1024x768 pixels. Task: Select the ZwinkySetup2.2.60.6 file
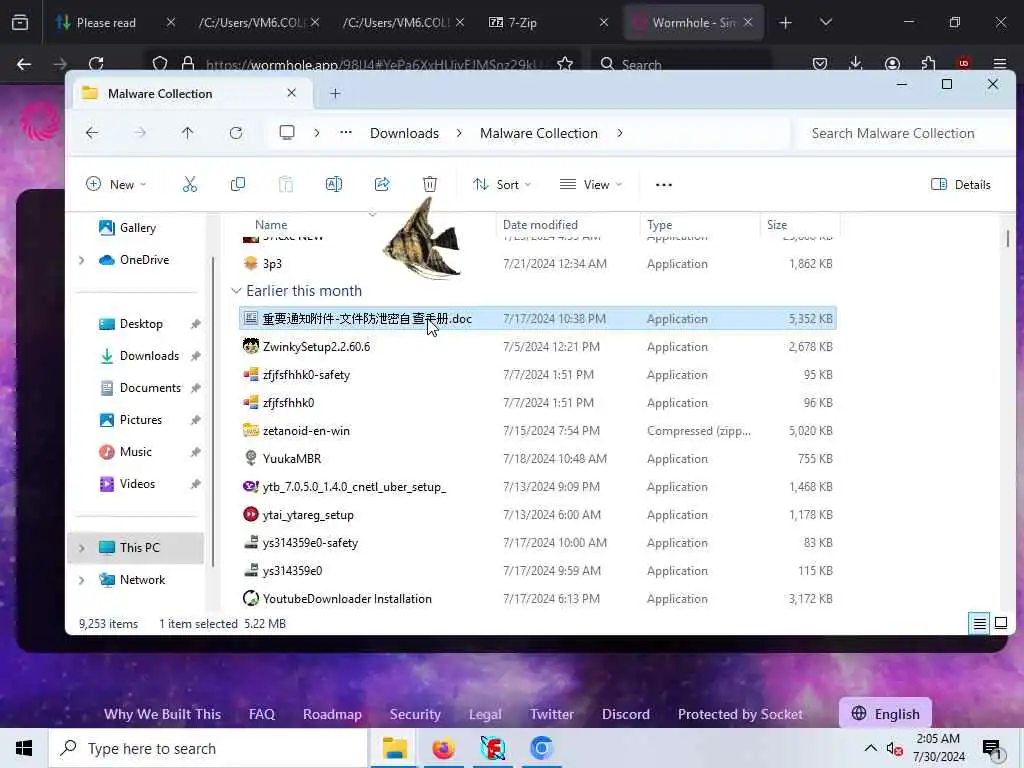point(538,347)
